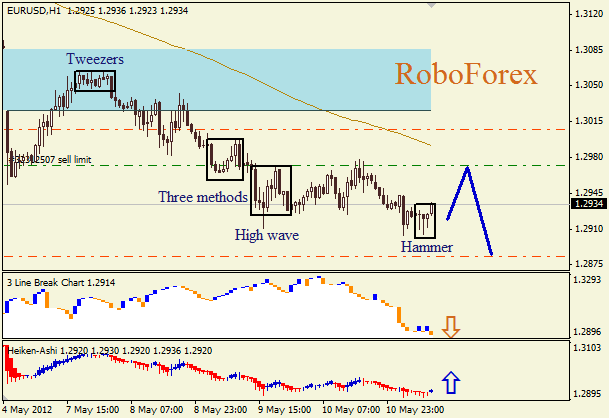Click the EURUSD,H1 chart title
609x418 pixels.
38,10
